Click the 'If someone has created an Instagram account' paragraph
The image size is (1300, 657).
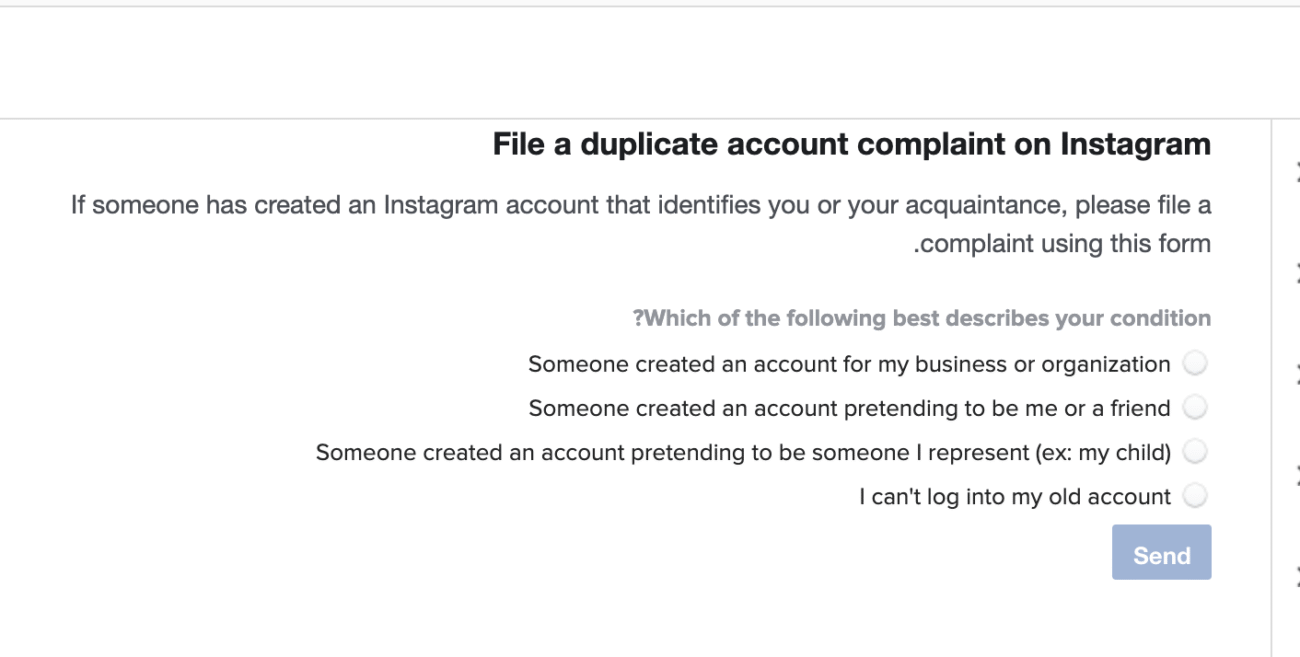click(x=640, y=207)
